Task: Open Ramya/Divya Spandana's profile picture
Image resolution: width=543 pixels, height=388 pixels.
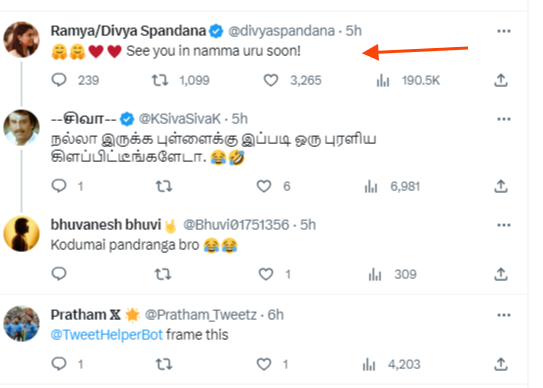Action: [21, 39]
